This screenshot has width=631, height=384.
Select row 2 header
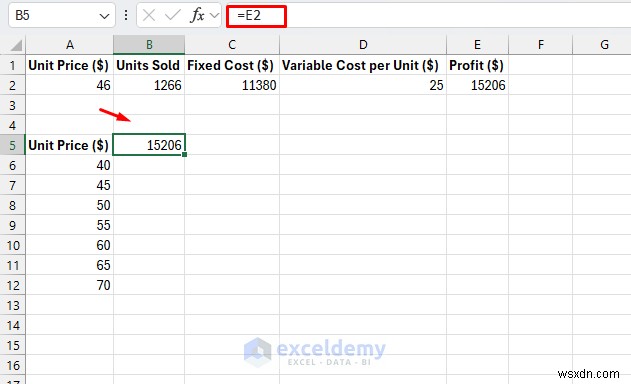pos(12,85)
